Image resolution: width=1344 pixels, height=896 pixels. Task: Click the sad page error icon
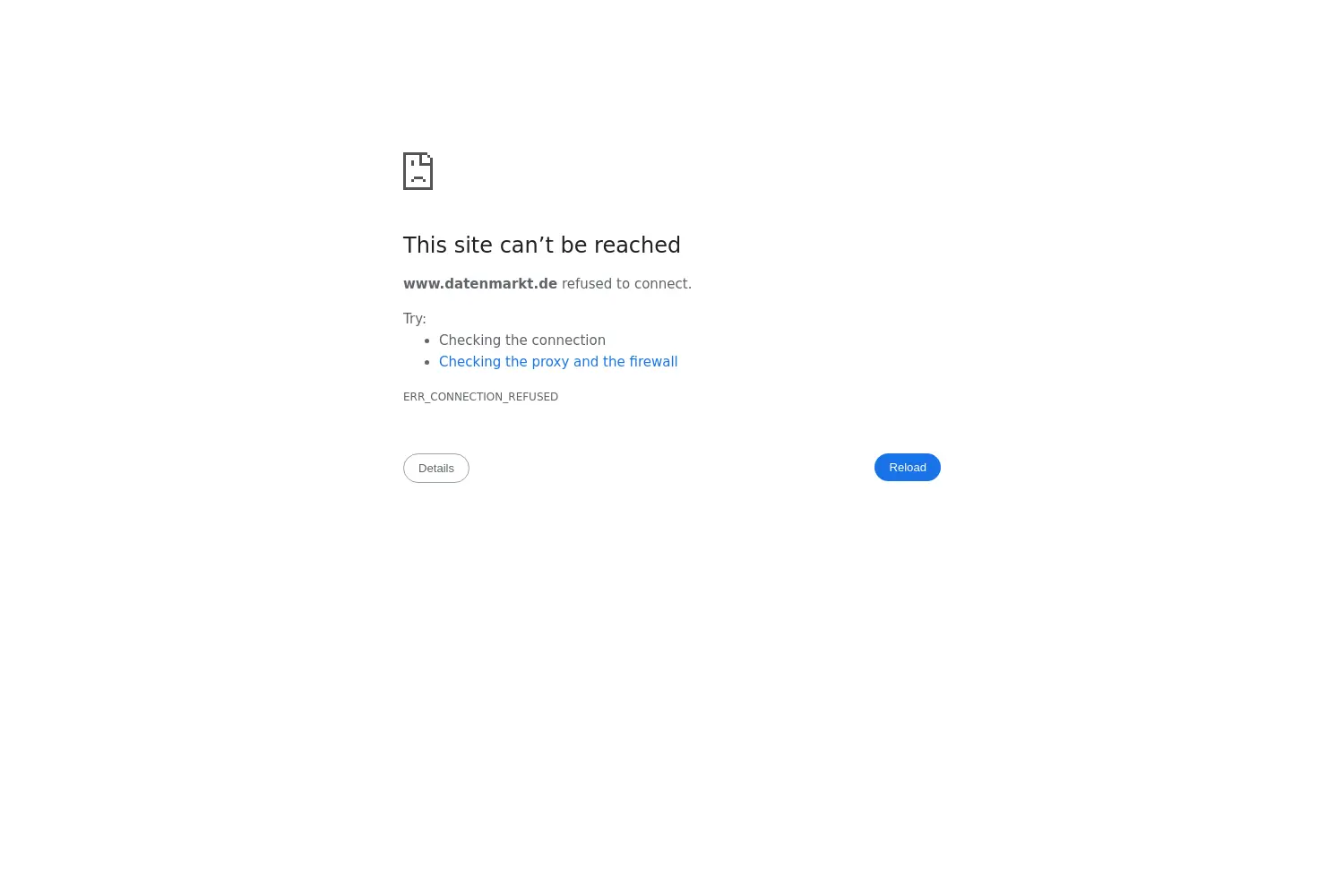point(418,171)
